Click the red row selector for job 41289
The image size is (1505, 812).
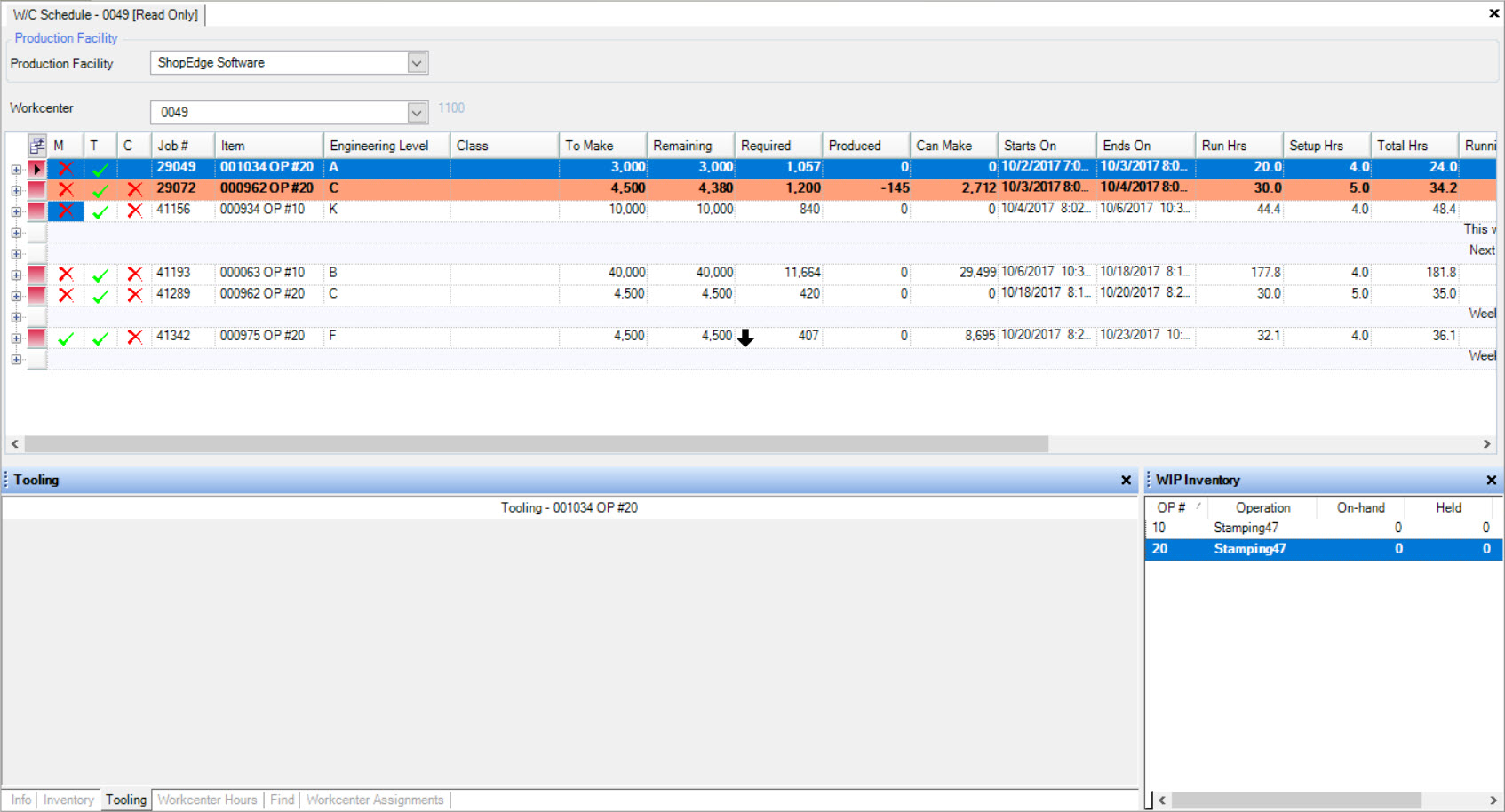pos(36,294)
